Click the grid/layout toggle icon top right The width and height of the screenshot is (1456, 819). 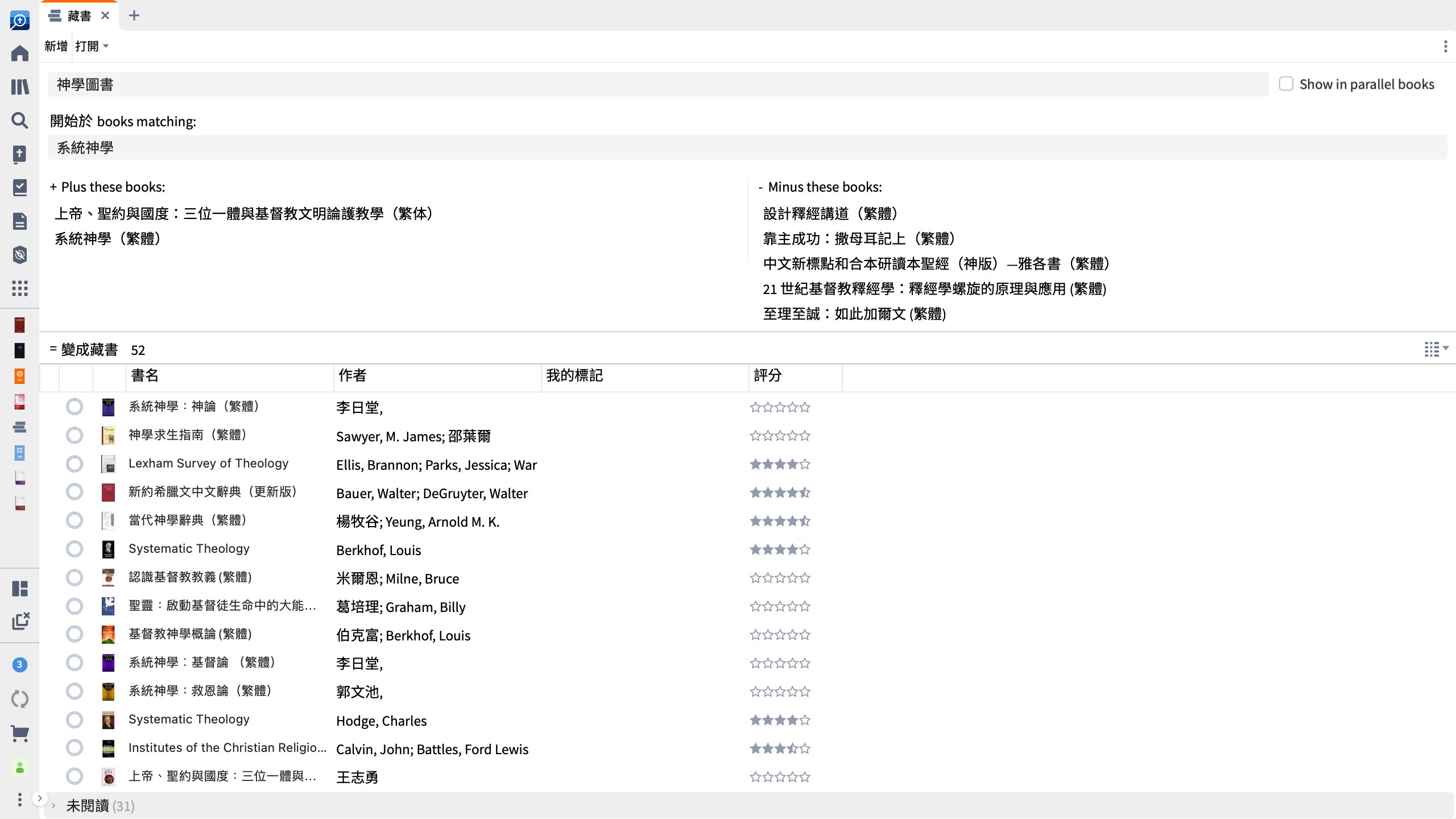click(x=1432, y=349)
